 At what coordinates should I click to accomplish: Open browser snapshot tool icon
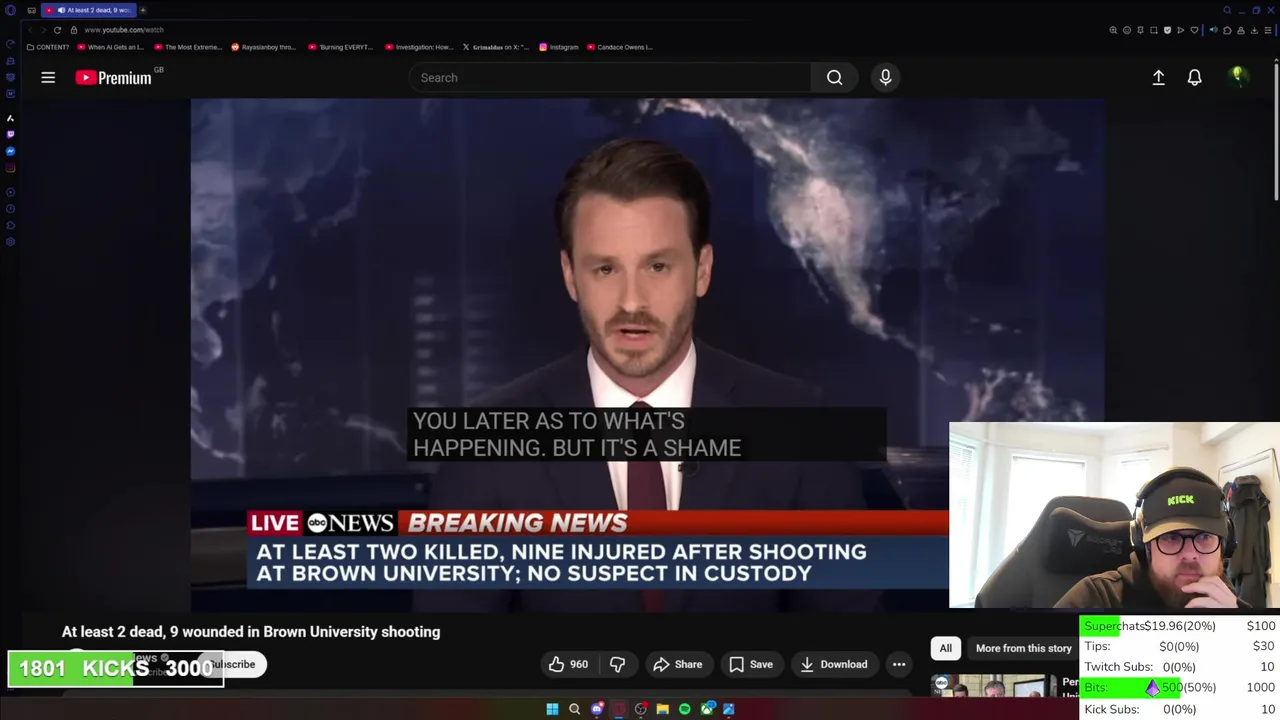coord(1154,30)
